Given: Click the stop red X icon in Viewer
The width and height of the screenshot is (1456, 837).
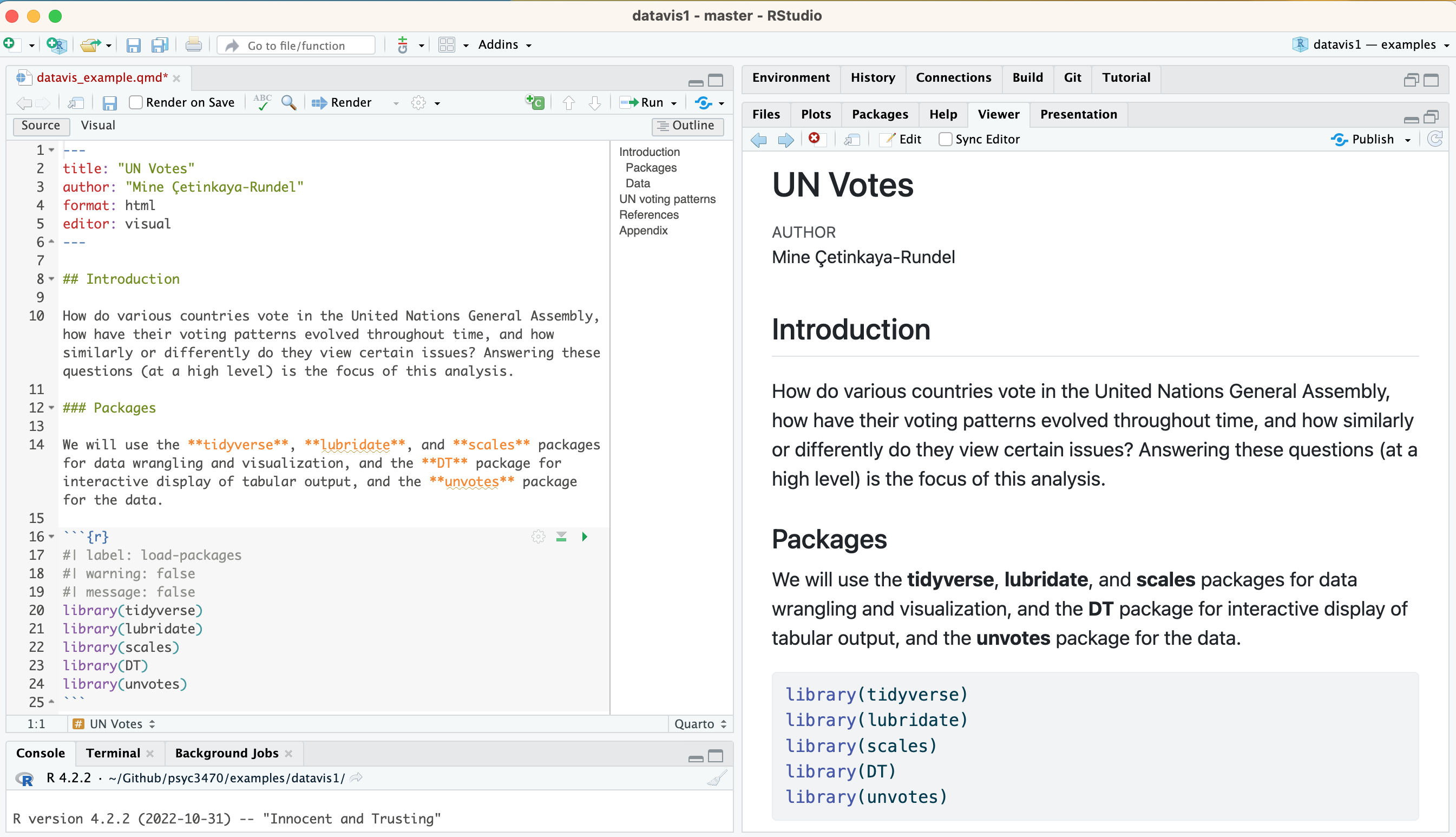Looking at the screenshot, I should click(x=814, y=139).
